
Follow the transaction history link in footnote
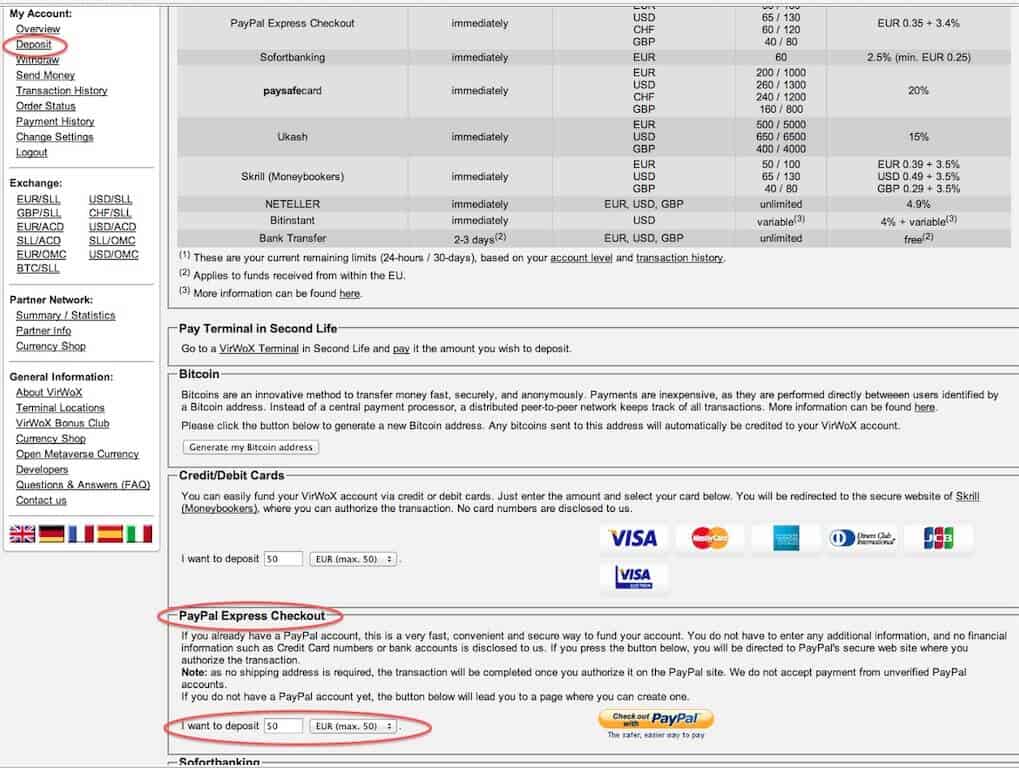pyautogui.click(x=679, y=259)
